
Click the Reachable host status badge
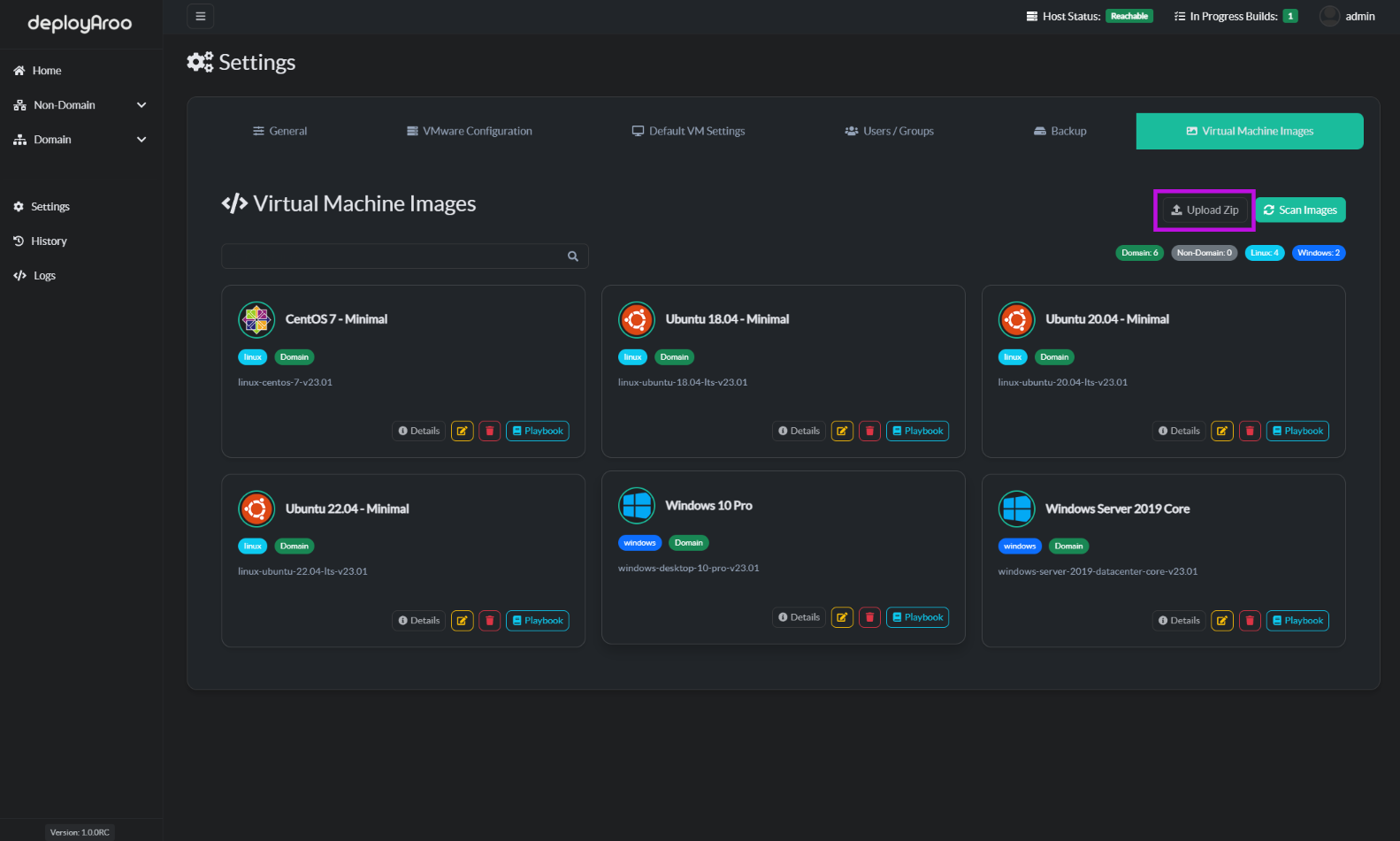[x=1129, y=16]
